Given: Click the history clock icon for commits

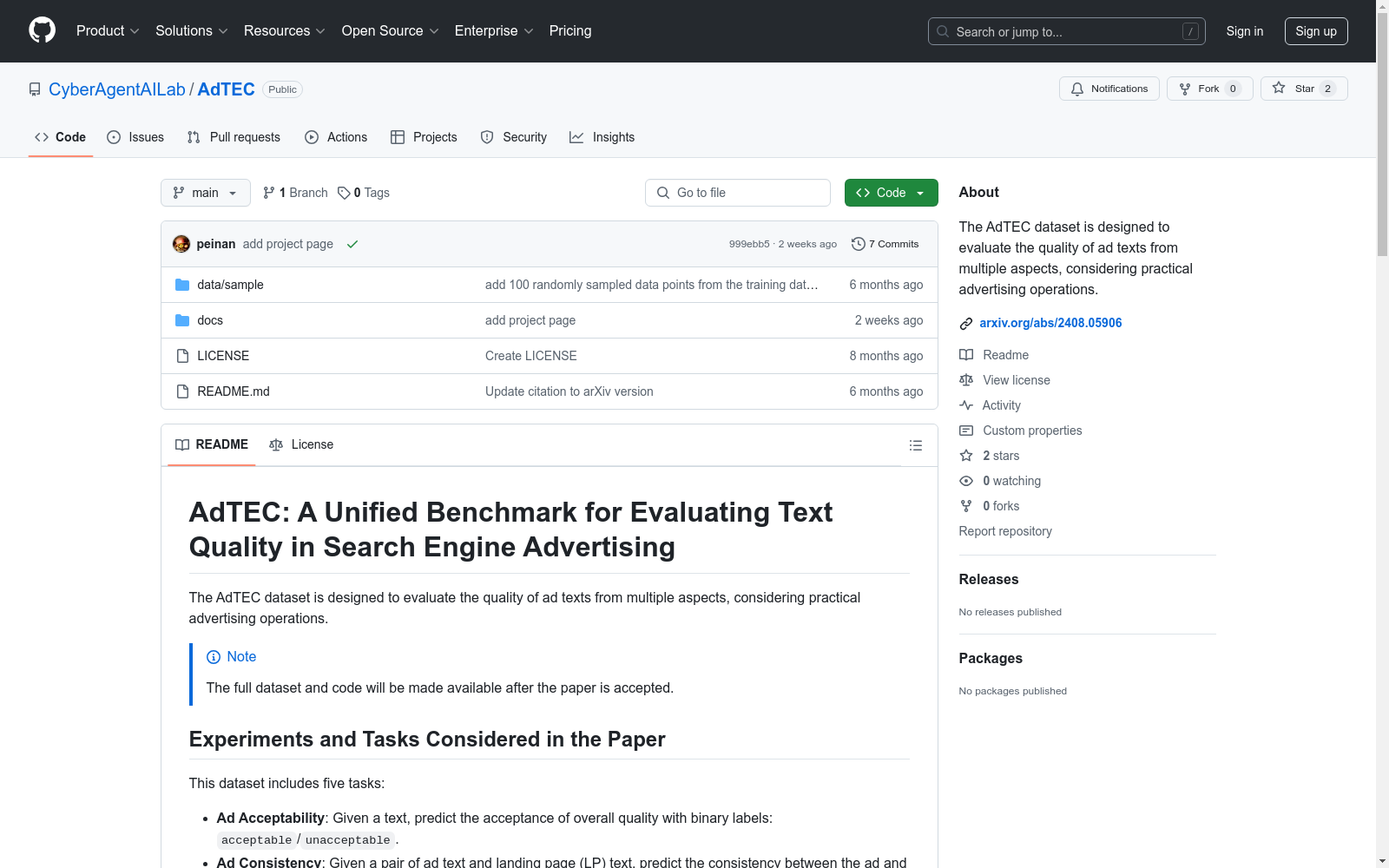Looking at the screenshot, I should (x=859, y=244).
